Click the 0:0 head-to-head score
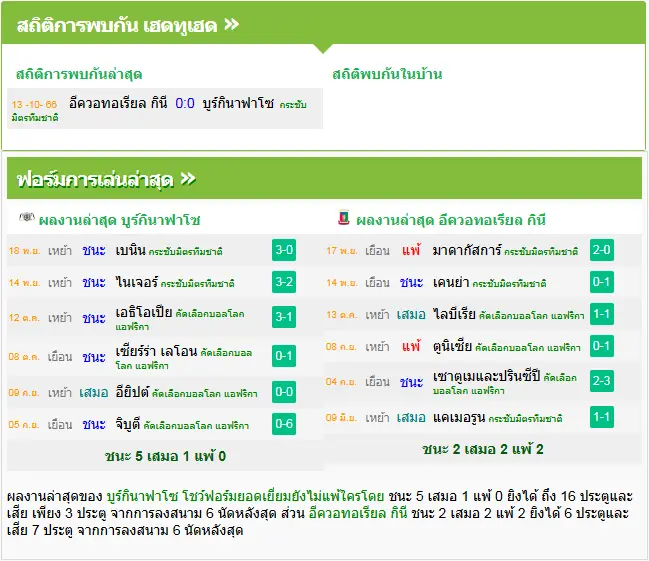The height and width of the screenshot is (561, 649). click(x=185, y=103)
